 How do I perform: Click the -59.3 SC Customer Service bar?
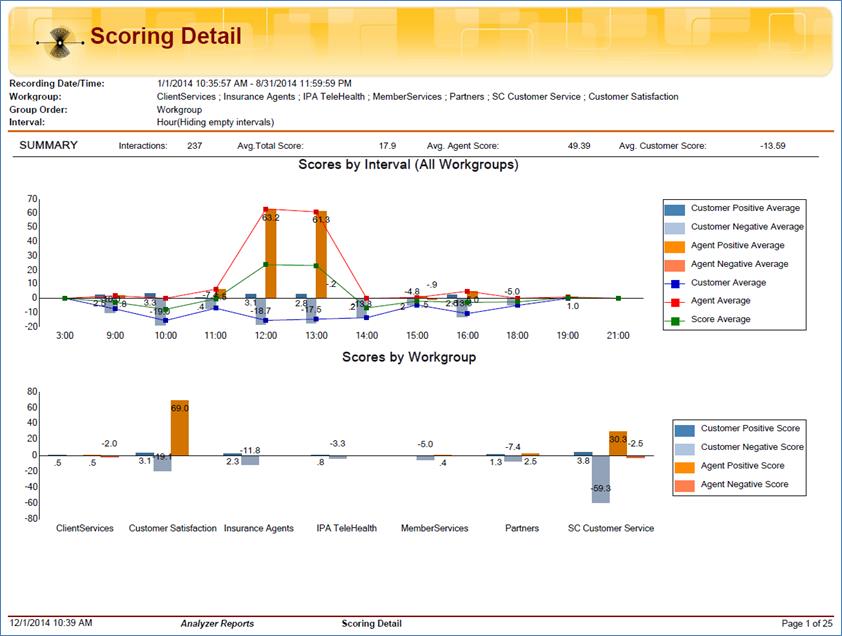pos(601,479)
